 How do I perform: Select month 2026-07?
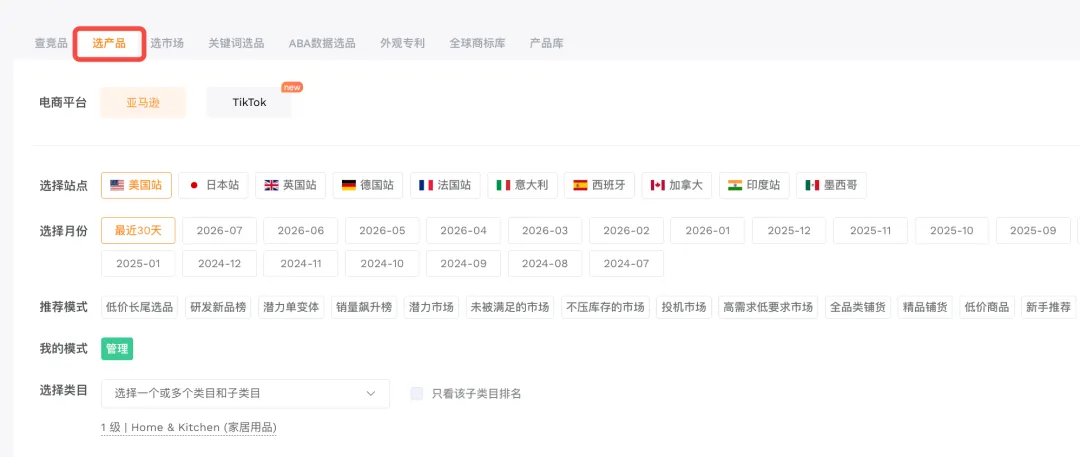click(220, 230)
